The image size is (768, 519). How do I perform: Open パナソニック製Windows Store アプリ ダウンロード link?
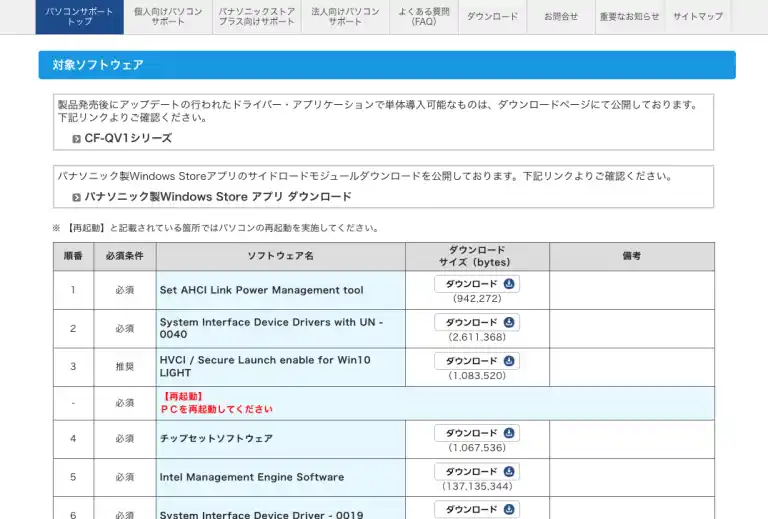point(218,197)
